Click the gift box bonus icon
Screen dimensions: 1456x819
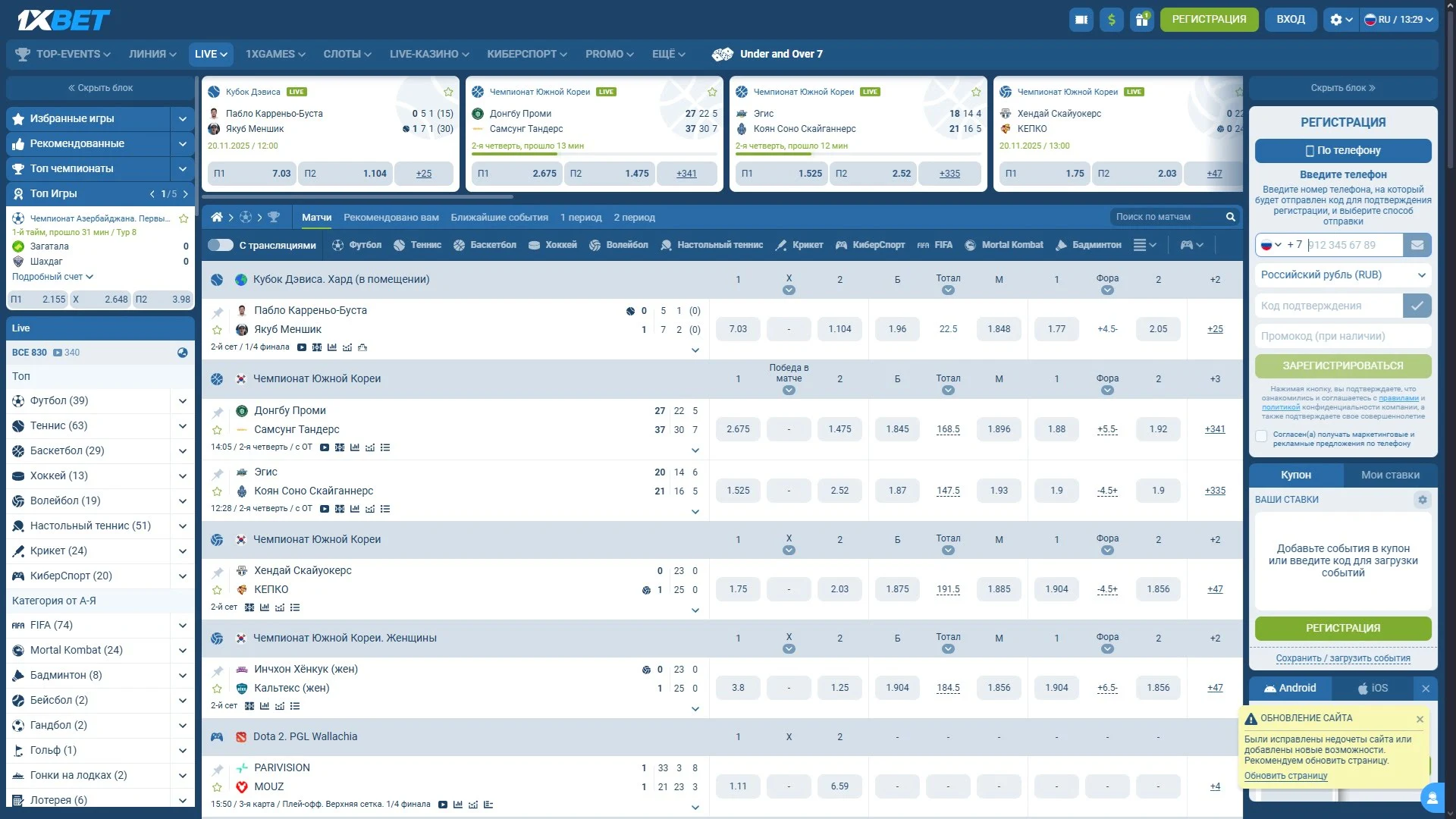(x=1141, y=20)
